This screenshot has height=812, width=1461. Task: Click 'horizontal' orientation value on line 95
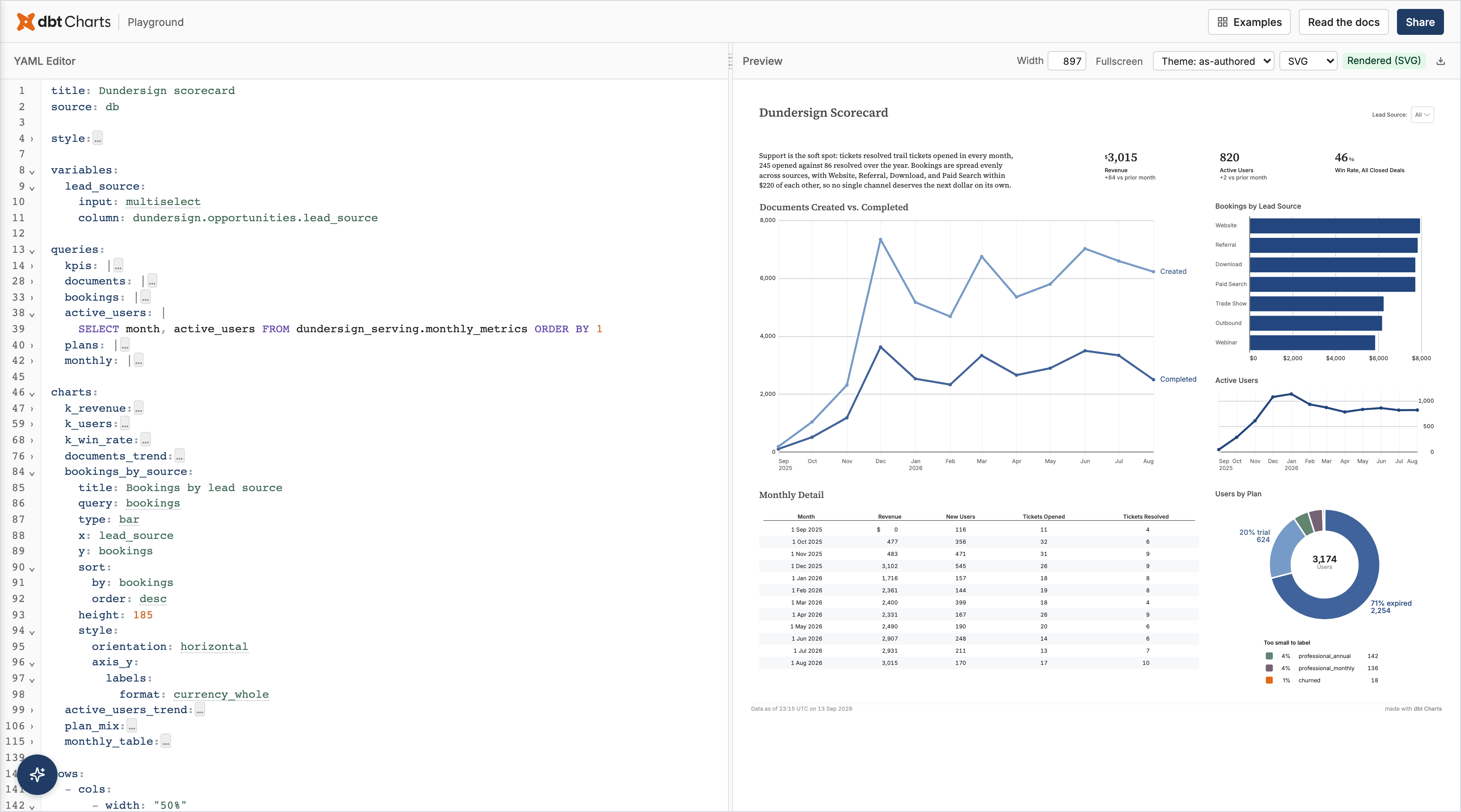[x=214, y=646]
